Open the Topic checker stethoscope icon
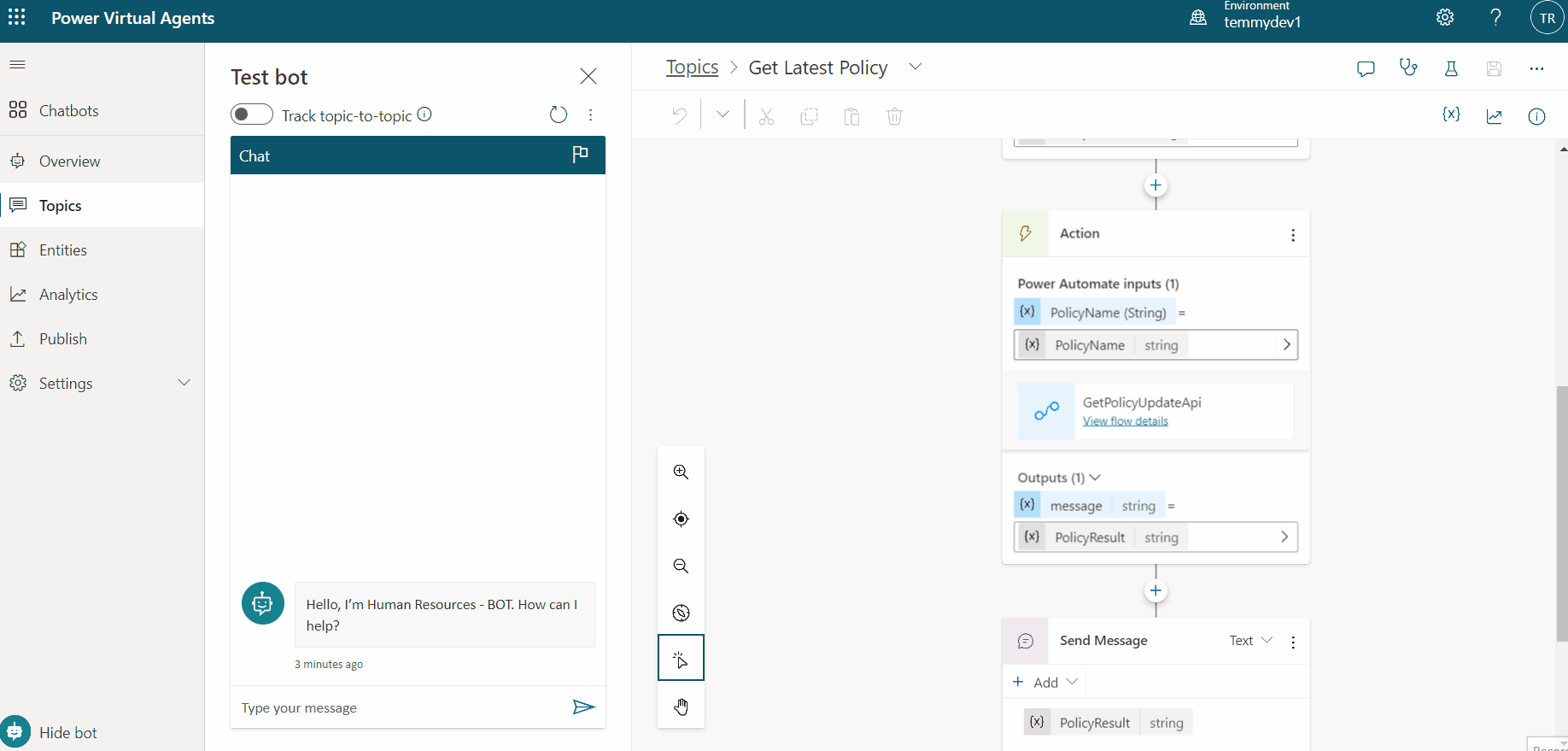 (1408, 67)
